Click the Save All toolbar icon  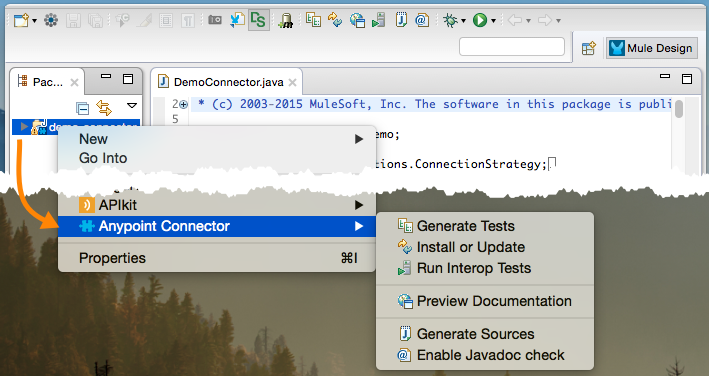pyautogui.click(x=95, y=20)
